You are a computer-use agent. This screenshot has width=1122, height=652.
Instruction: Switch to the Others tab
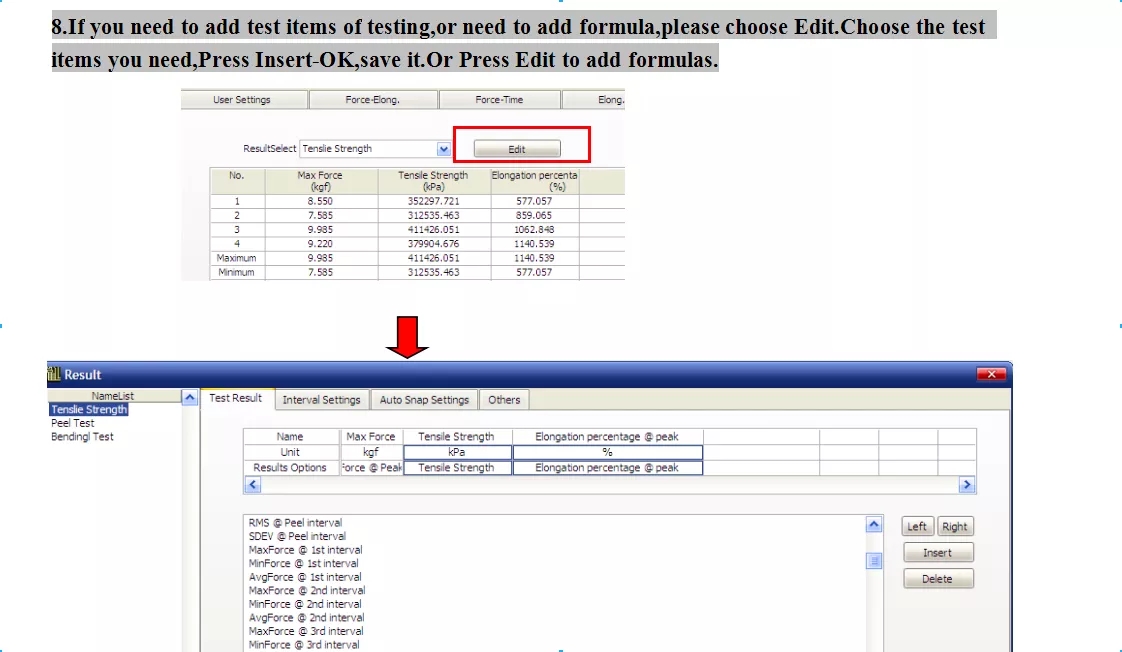click(x=504, y=400)
